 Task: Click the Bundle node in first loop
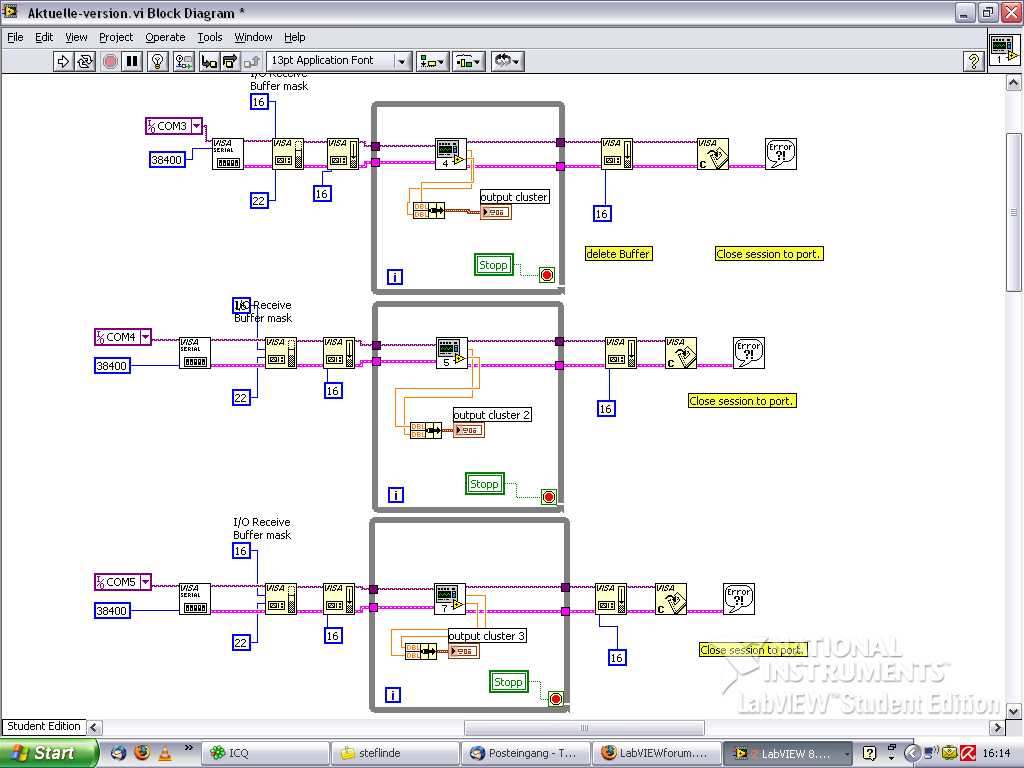point(428,210)
